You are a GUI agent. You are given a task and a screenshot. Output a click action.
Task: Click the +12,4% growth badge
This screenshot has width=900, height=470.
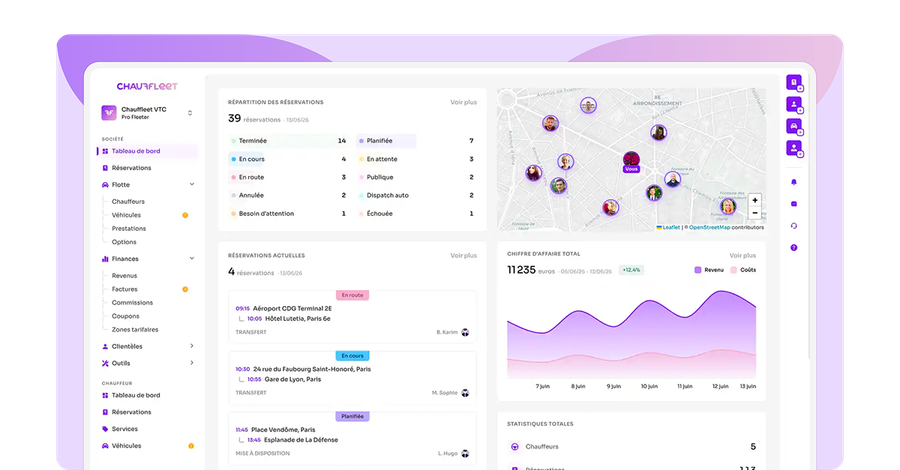(x=631, y=270)
